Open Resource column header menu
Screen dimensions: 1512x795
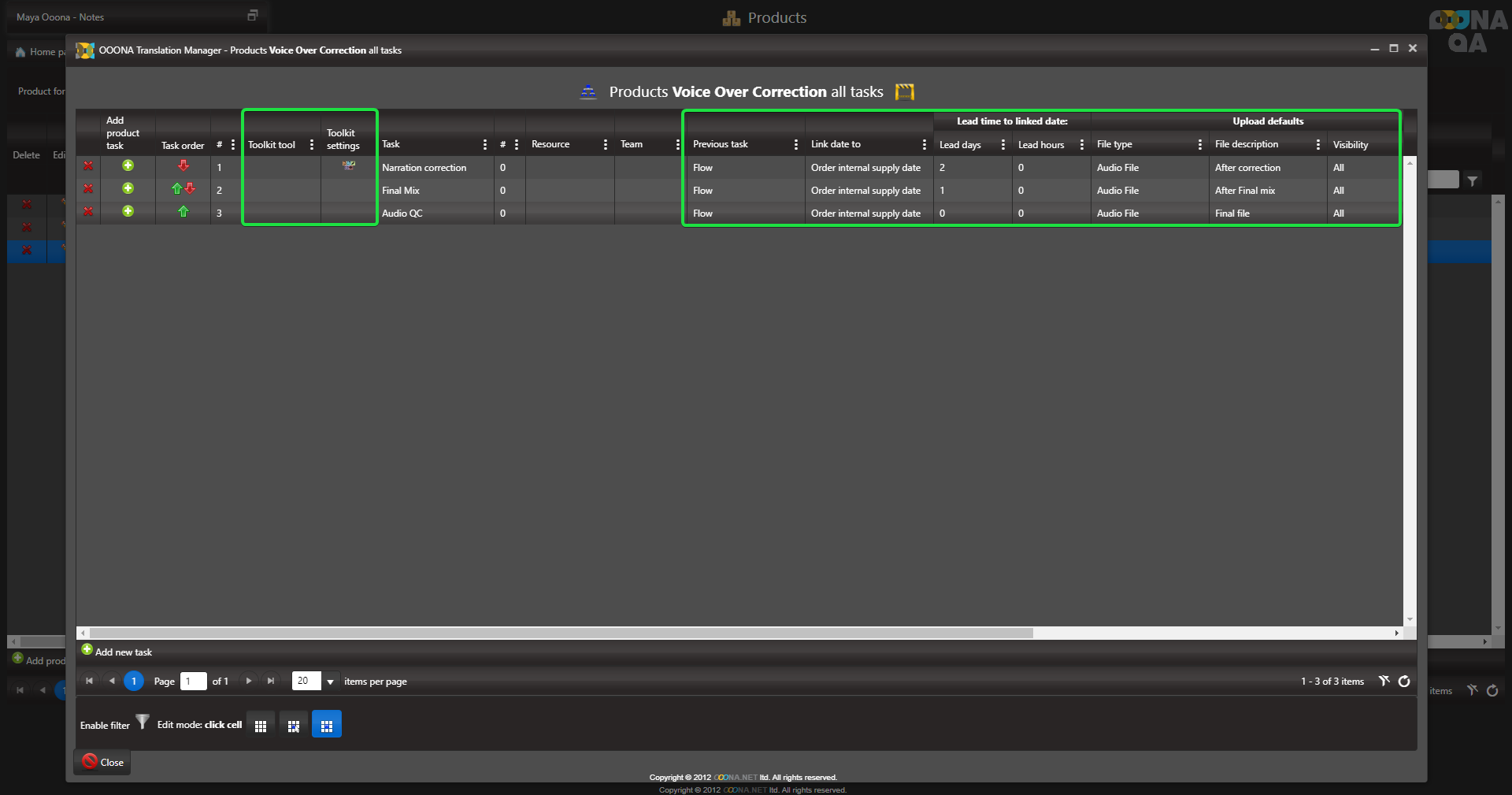pos(606,145)
